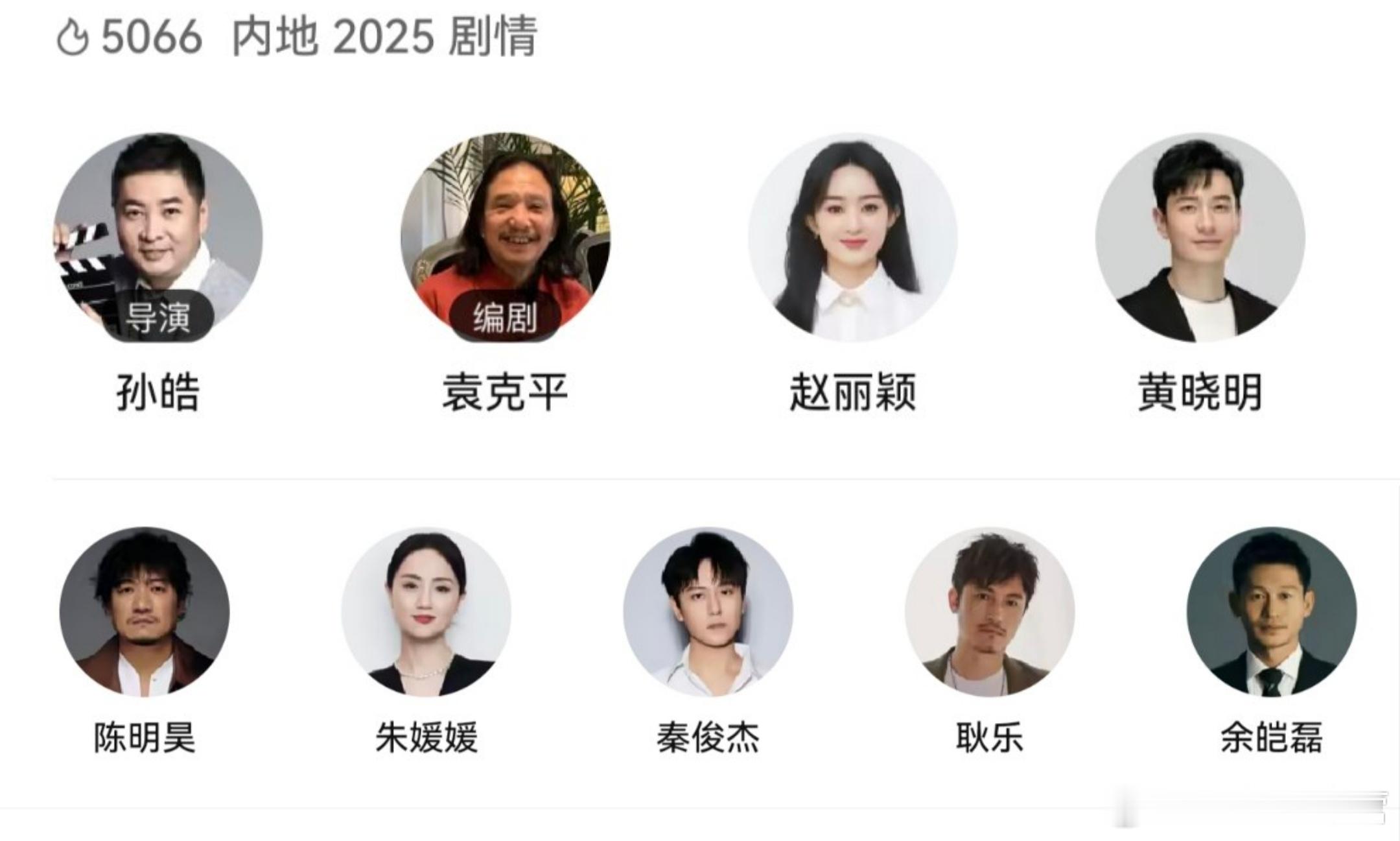Open 赵丽颖's circular profile photo

[853, 237]
